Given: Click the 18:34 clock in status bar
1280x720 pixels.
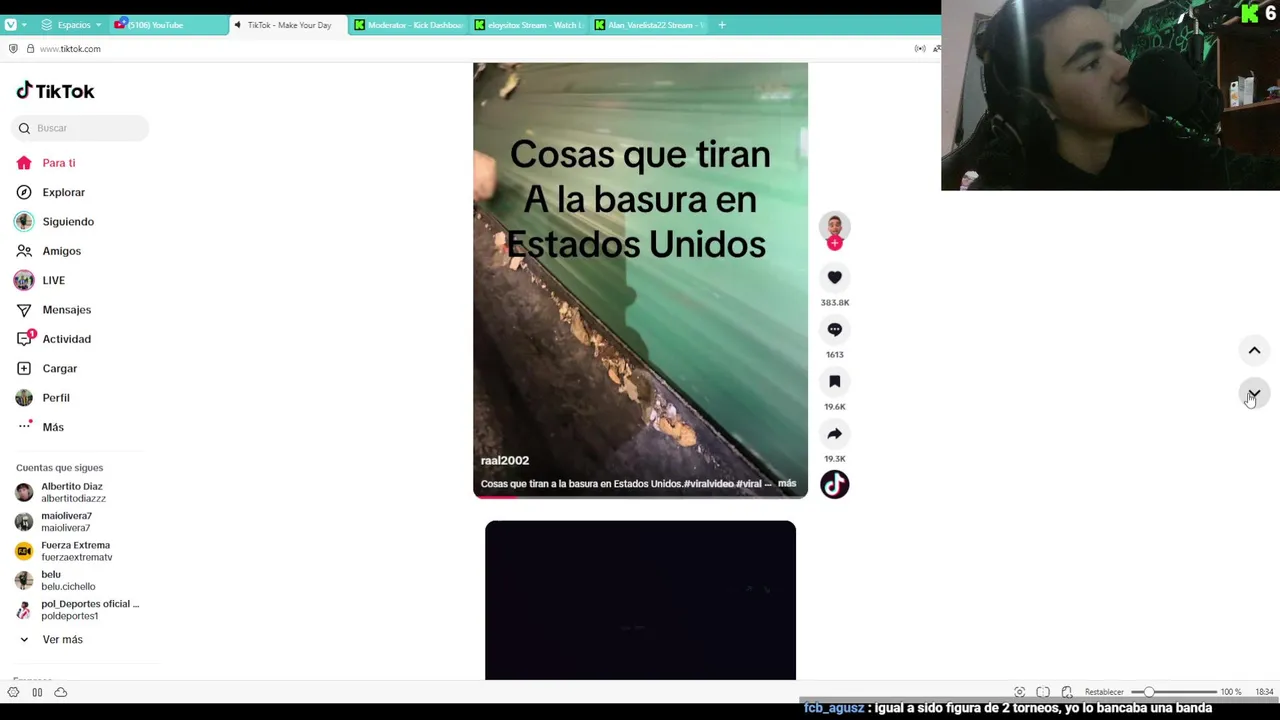Looking at the screenshot, I should point(1264,692).
